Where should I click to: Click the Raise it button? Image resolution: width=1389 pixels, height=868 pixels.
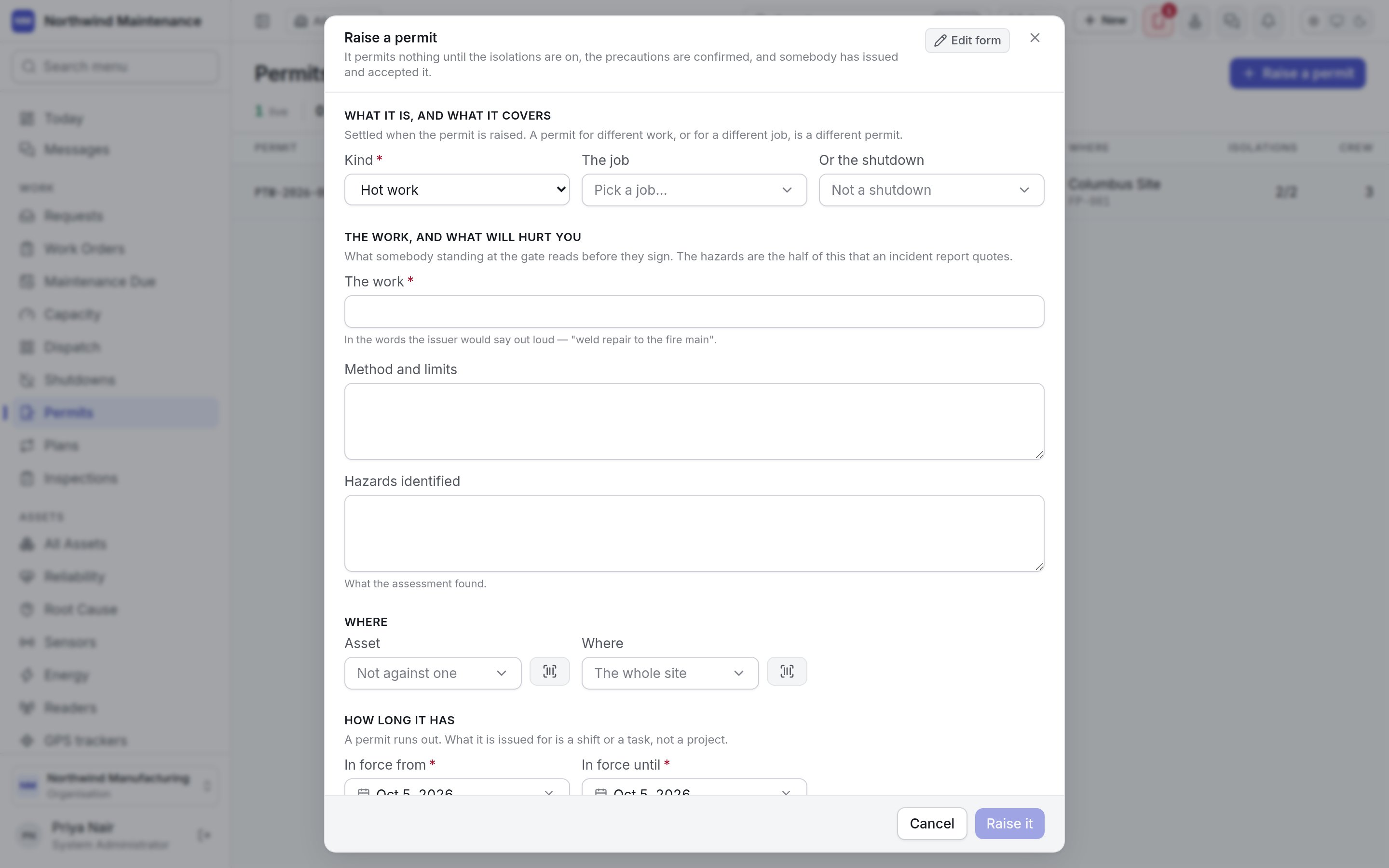click(1009, 823)
